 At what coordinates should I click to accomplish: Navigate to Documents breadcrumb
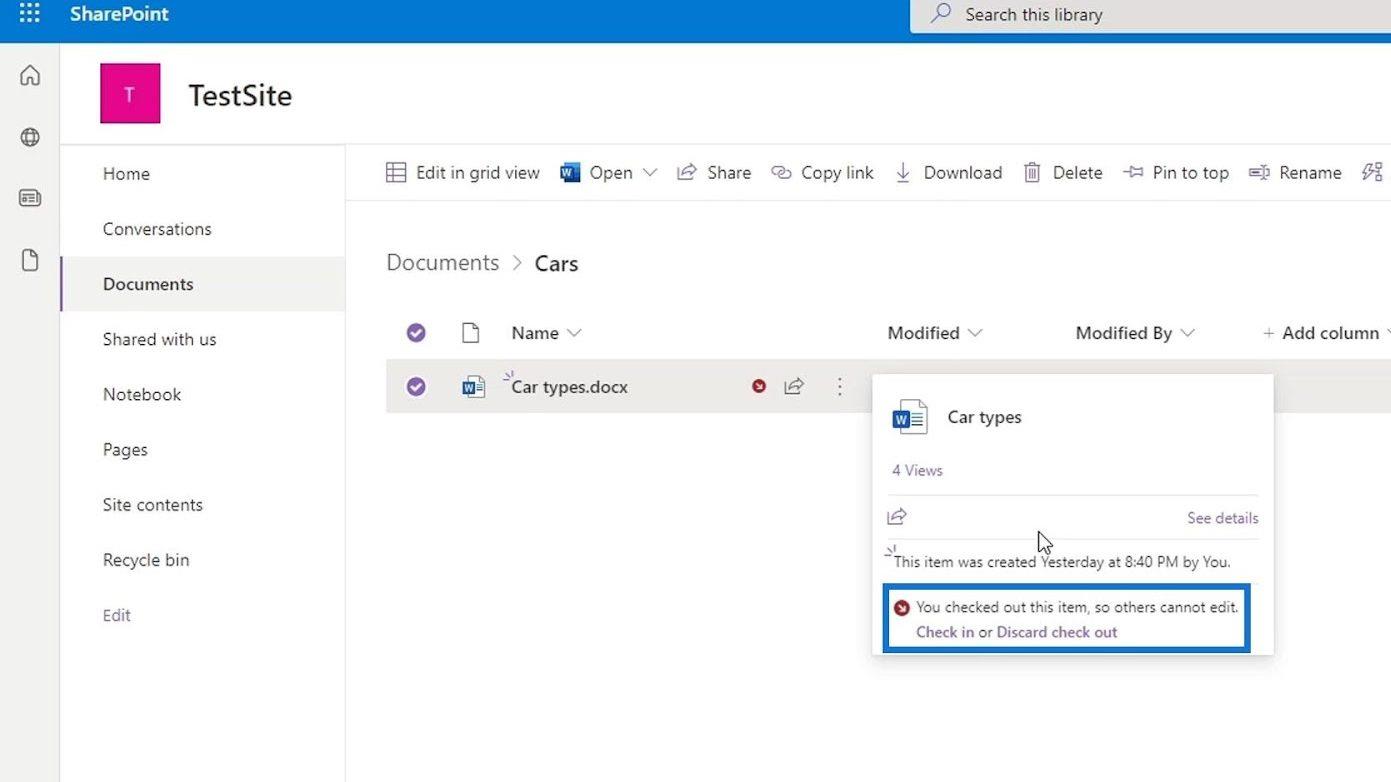click(443, 263)
